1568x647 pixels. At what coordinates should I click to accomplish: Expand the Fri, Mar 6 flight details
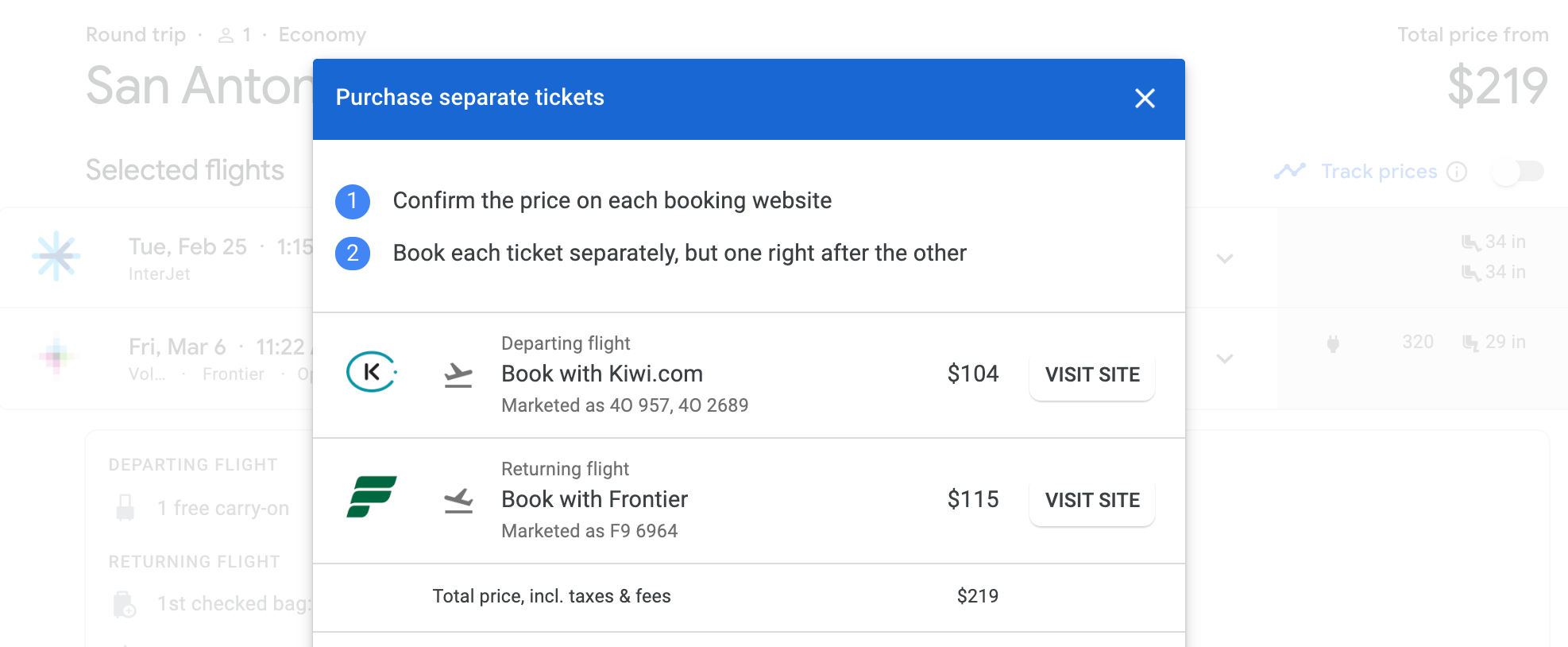[x=1225, y=358]
